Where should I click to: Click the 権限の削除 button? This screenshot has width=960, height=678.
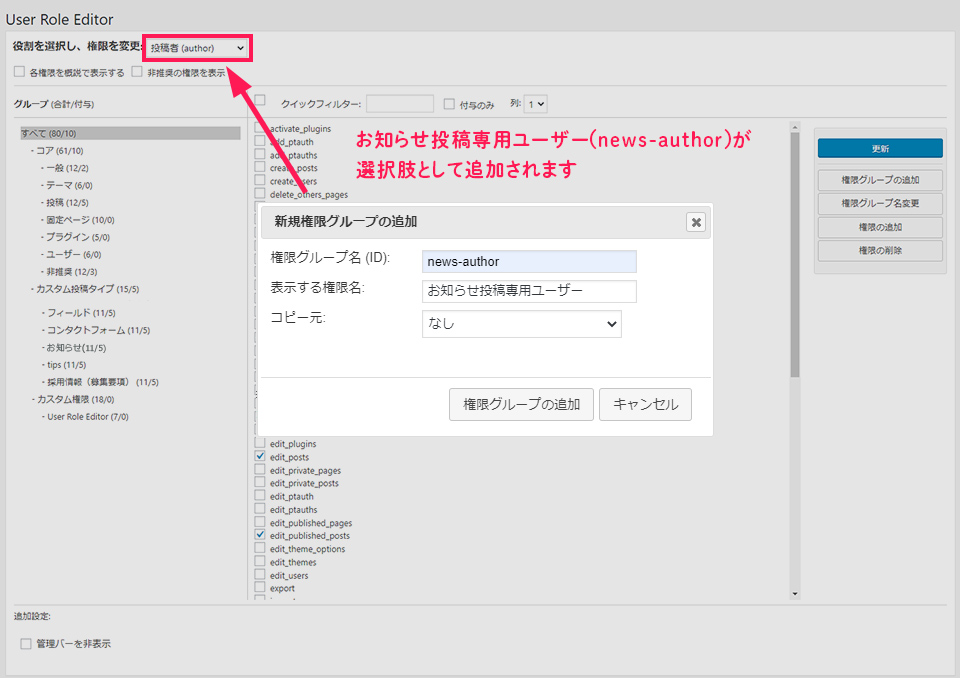point(880,250)
